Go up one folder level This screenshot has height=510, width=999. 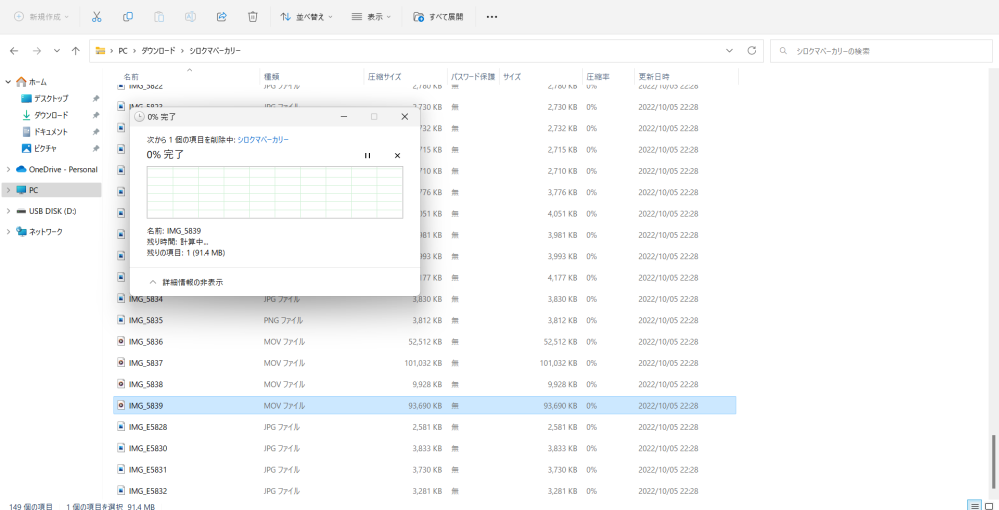(x=76, y=51)
